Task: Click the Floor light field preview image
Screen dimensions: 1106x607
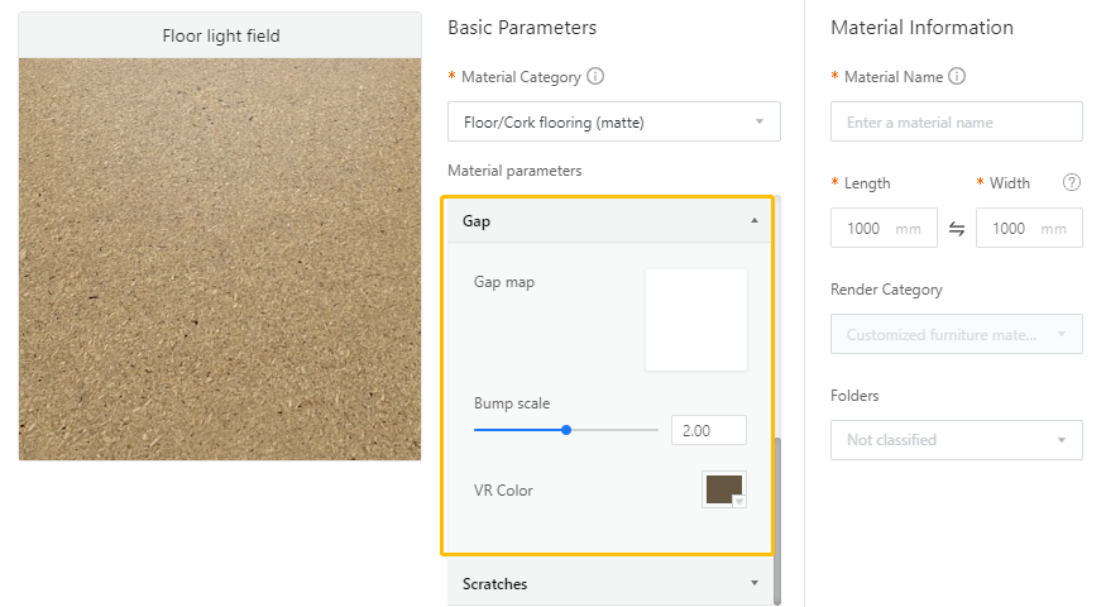Action: pos(220,259)
